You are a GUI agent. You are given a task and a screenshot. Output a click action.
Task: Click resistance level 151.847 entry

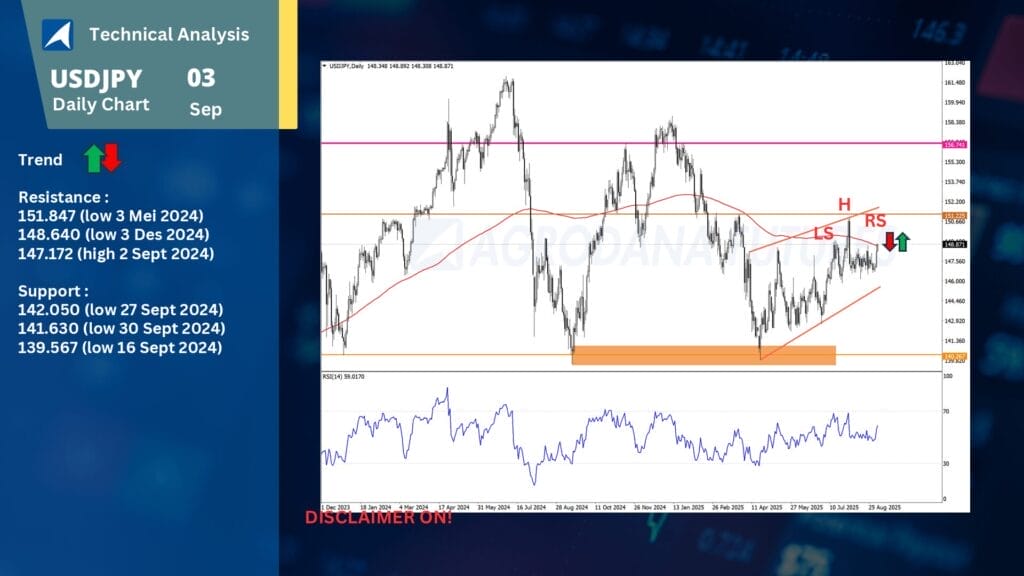111,216
